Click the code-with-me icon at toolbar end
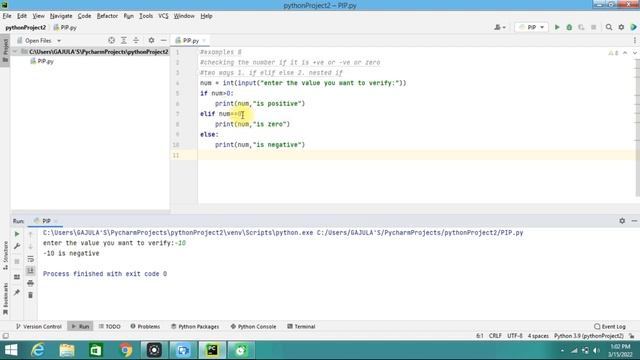This screenshot has height=360, width=640. pyautogui.click(x=633, y=27)
